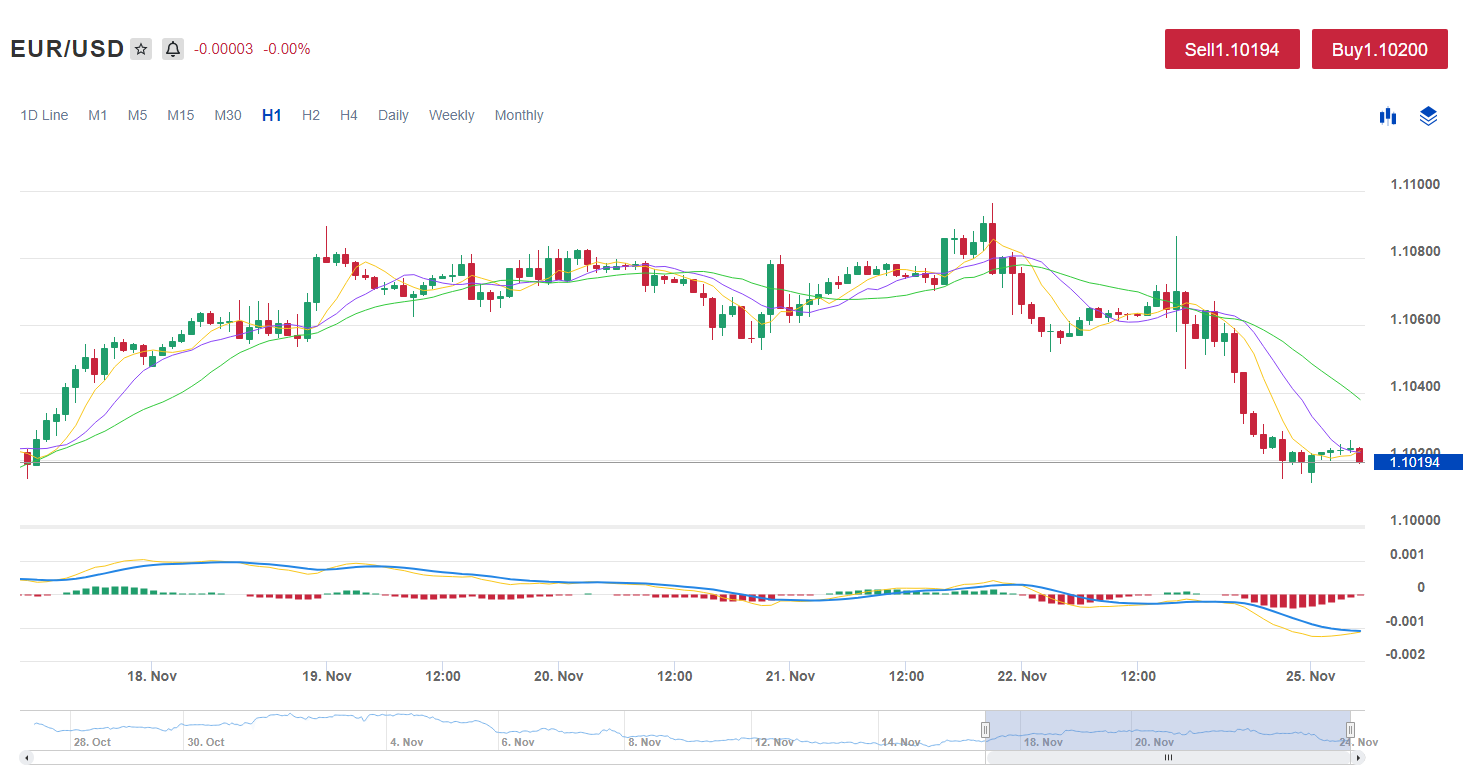Select the M1 timeframe
This screenshot has width=1463, height=781.
point(97,115)
